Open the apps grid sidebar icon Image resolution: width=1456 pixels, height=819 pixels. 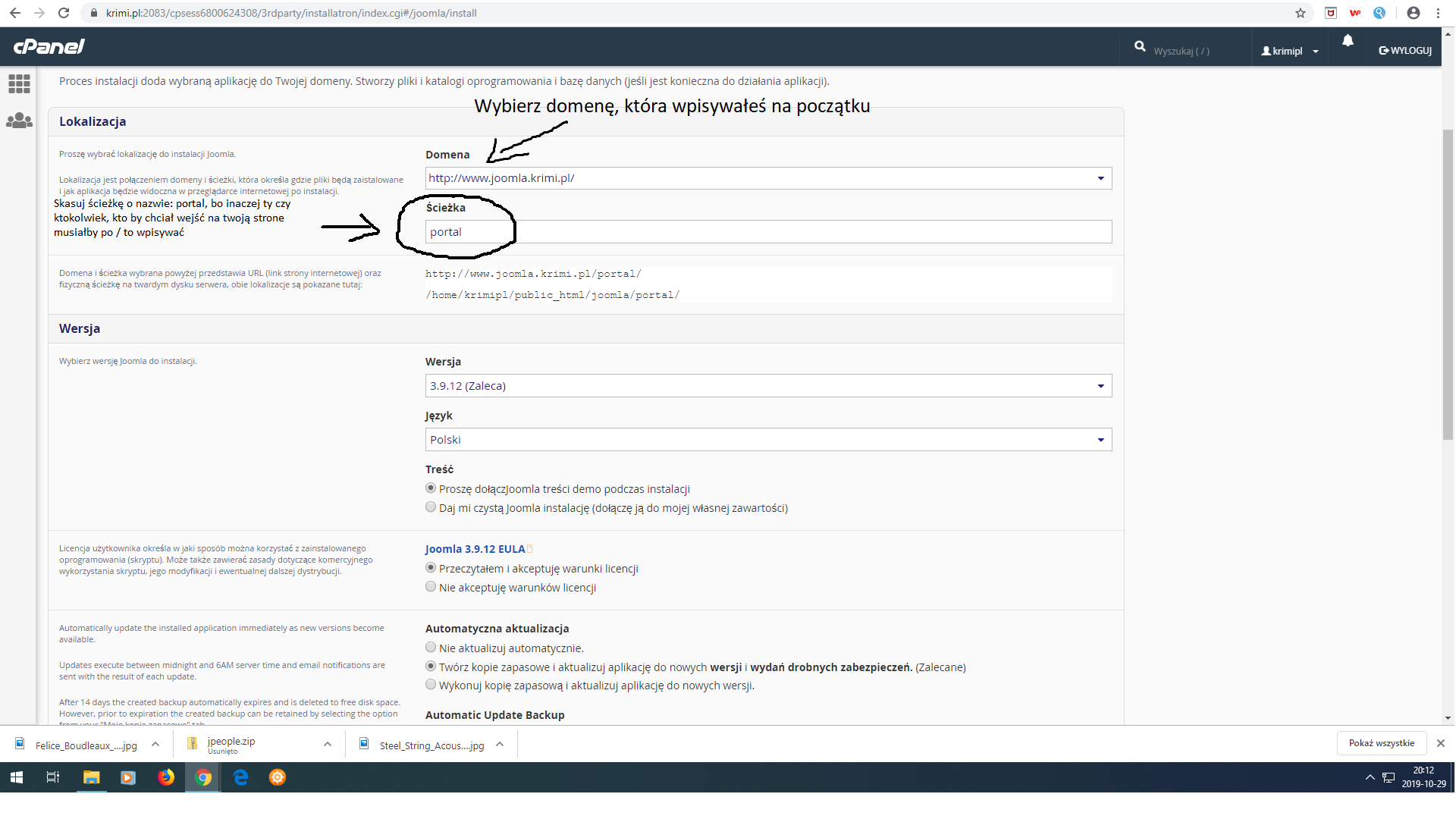19,83
